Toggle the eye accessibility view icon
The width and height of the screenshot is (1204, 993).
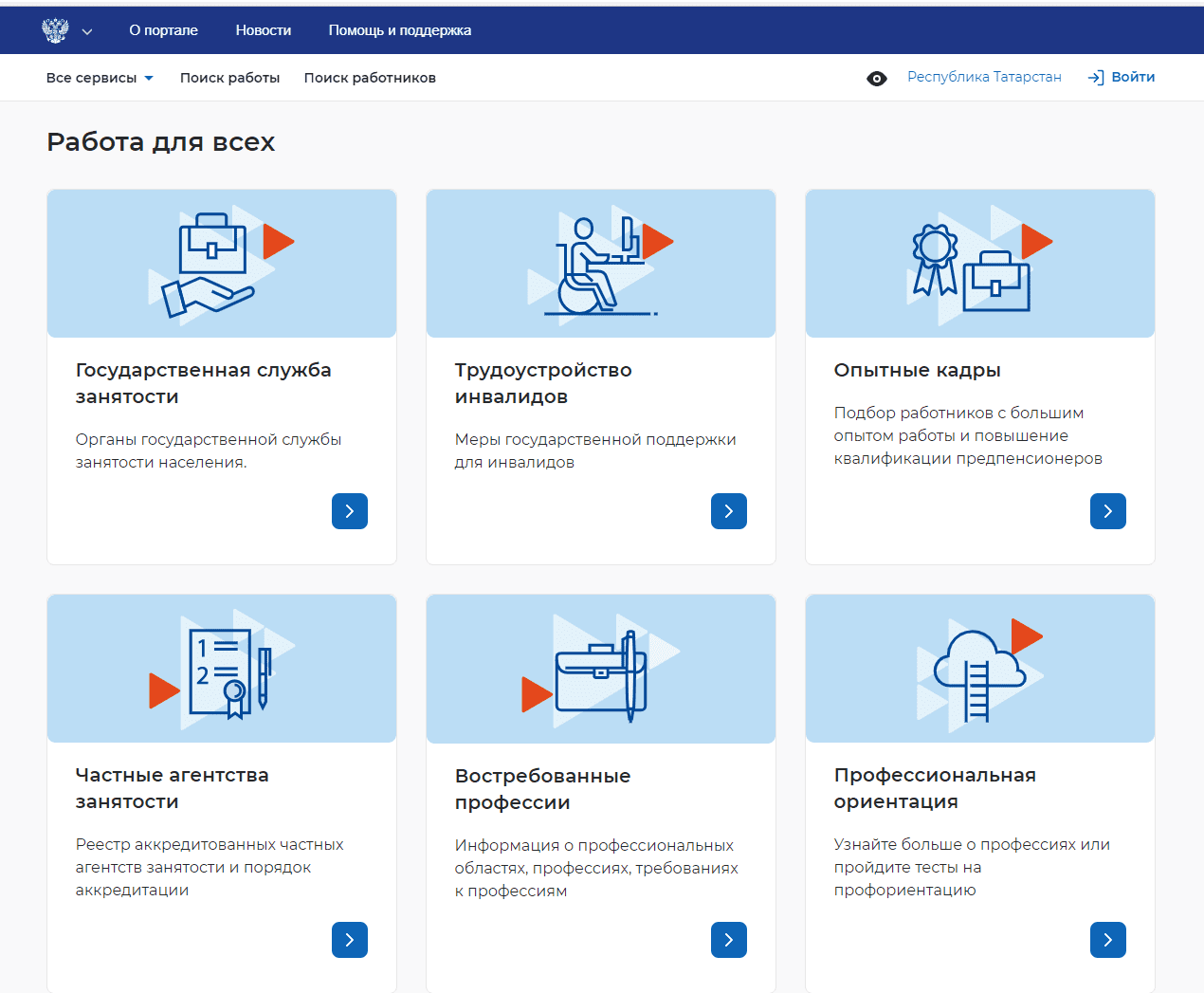tap(877, 79)
